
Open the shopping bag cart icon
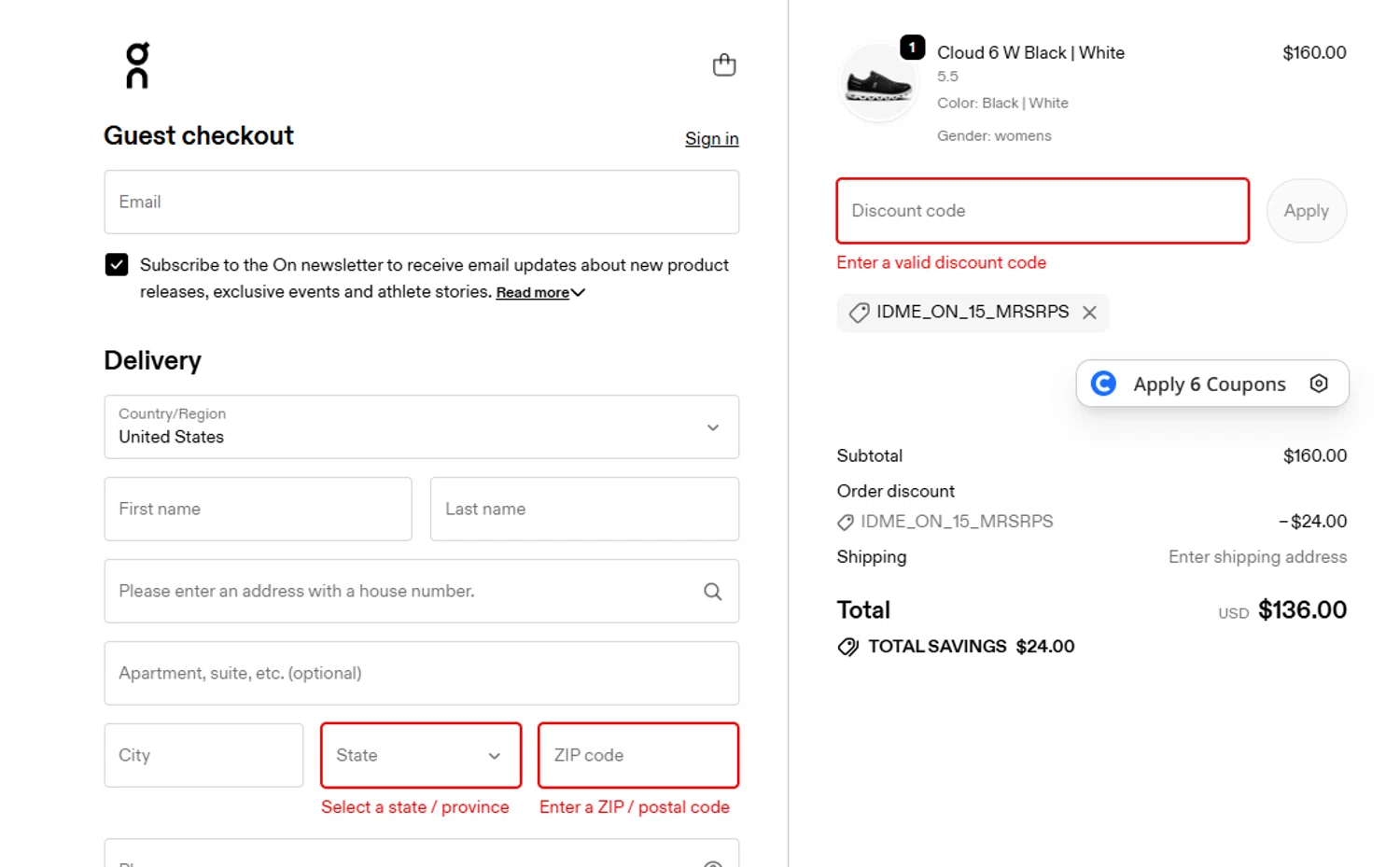coord(724,64)
